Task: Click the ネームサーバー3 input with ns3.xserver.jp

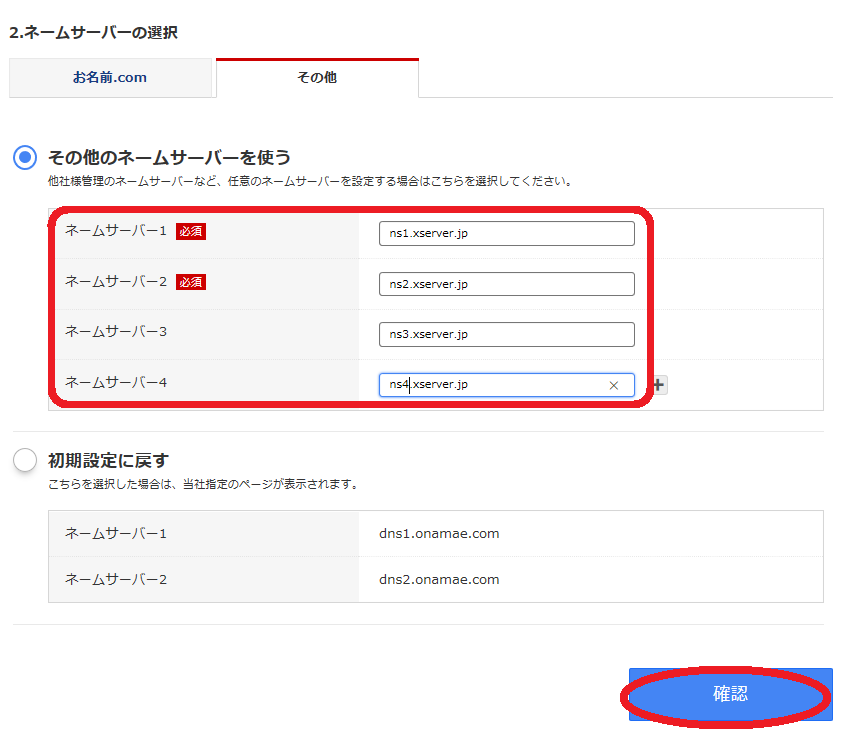Action: coord(507,335)
